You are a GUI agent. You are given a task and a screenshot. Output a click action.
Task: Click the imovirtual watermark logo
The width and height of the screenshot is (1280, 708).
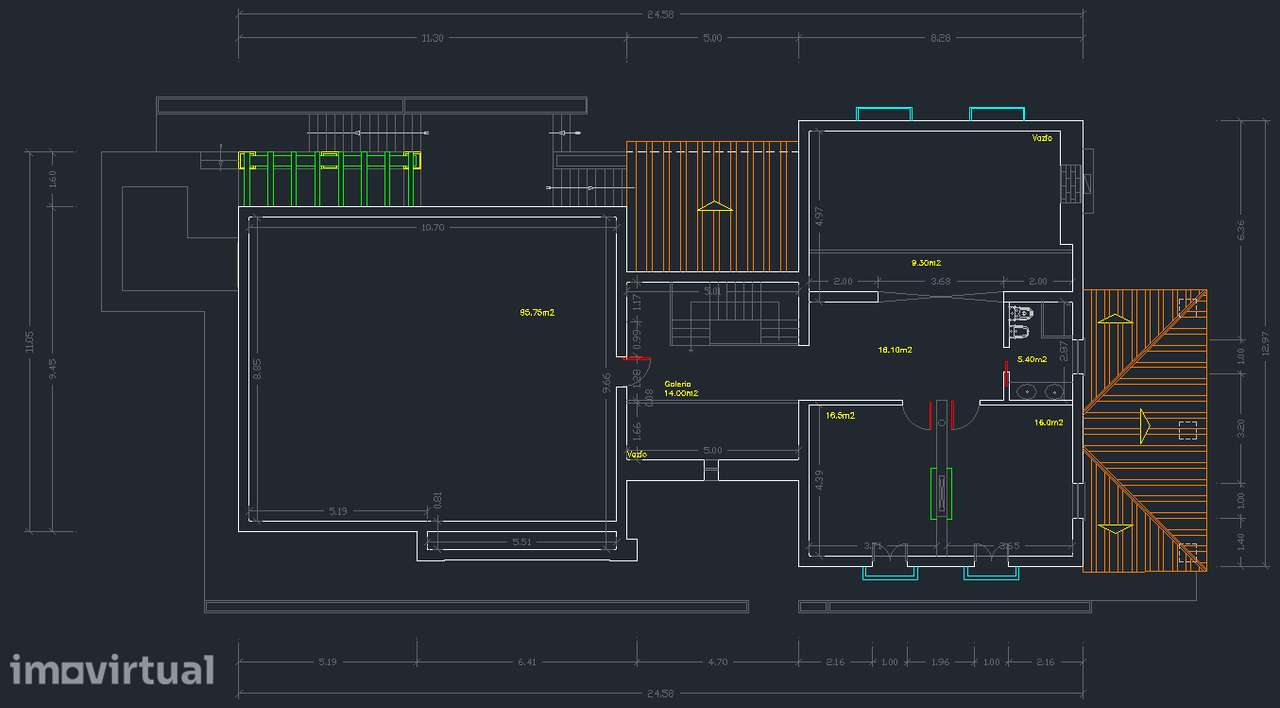tap(112, 669)
